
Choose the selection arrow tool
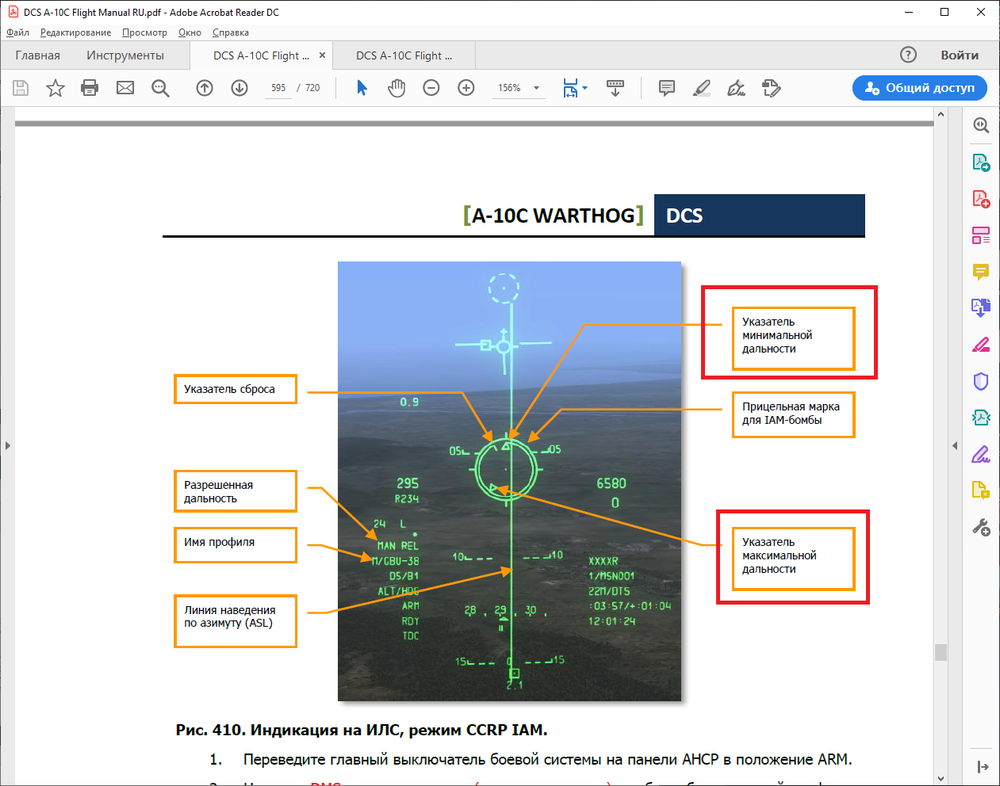[362, 88]
